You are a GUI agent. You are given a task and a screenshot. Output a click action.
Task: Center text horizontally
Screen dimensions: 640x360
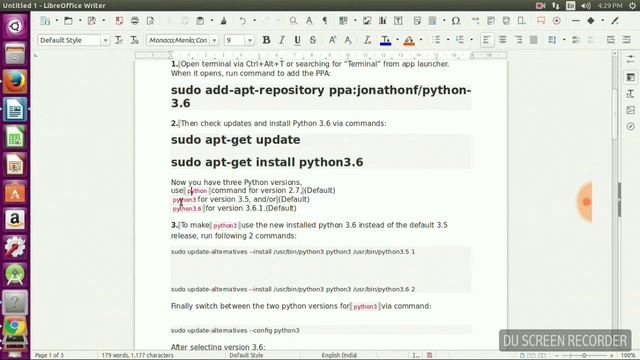point(502,40)
